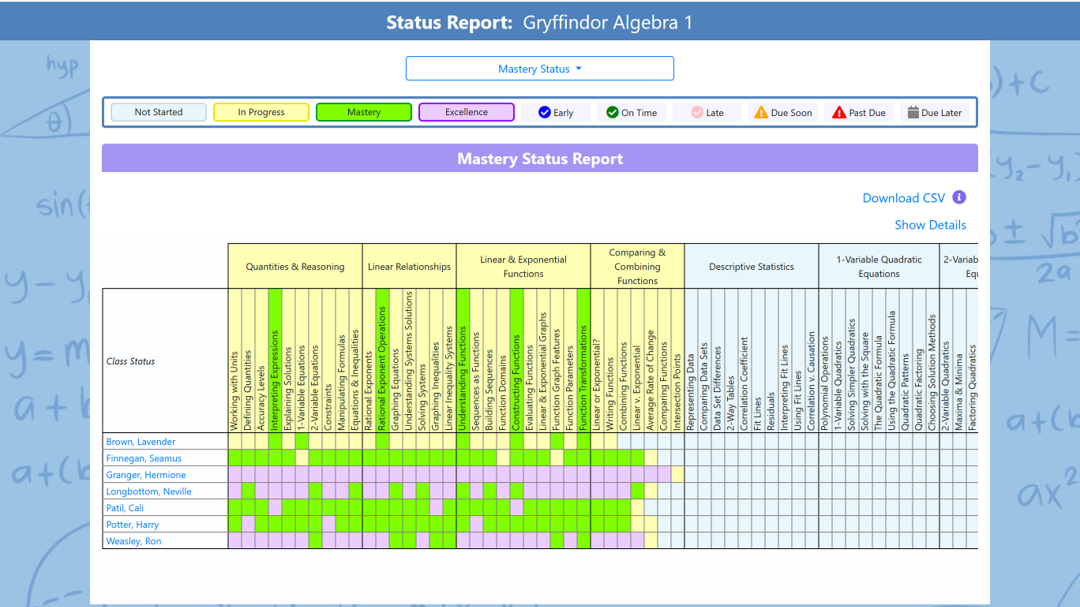Open student Weasley, Ron

point(134,541)
